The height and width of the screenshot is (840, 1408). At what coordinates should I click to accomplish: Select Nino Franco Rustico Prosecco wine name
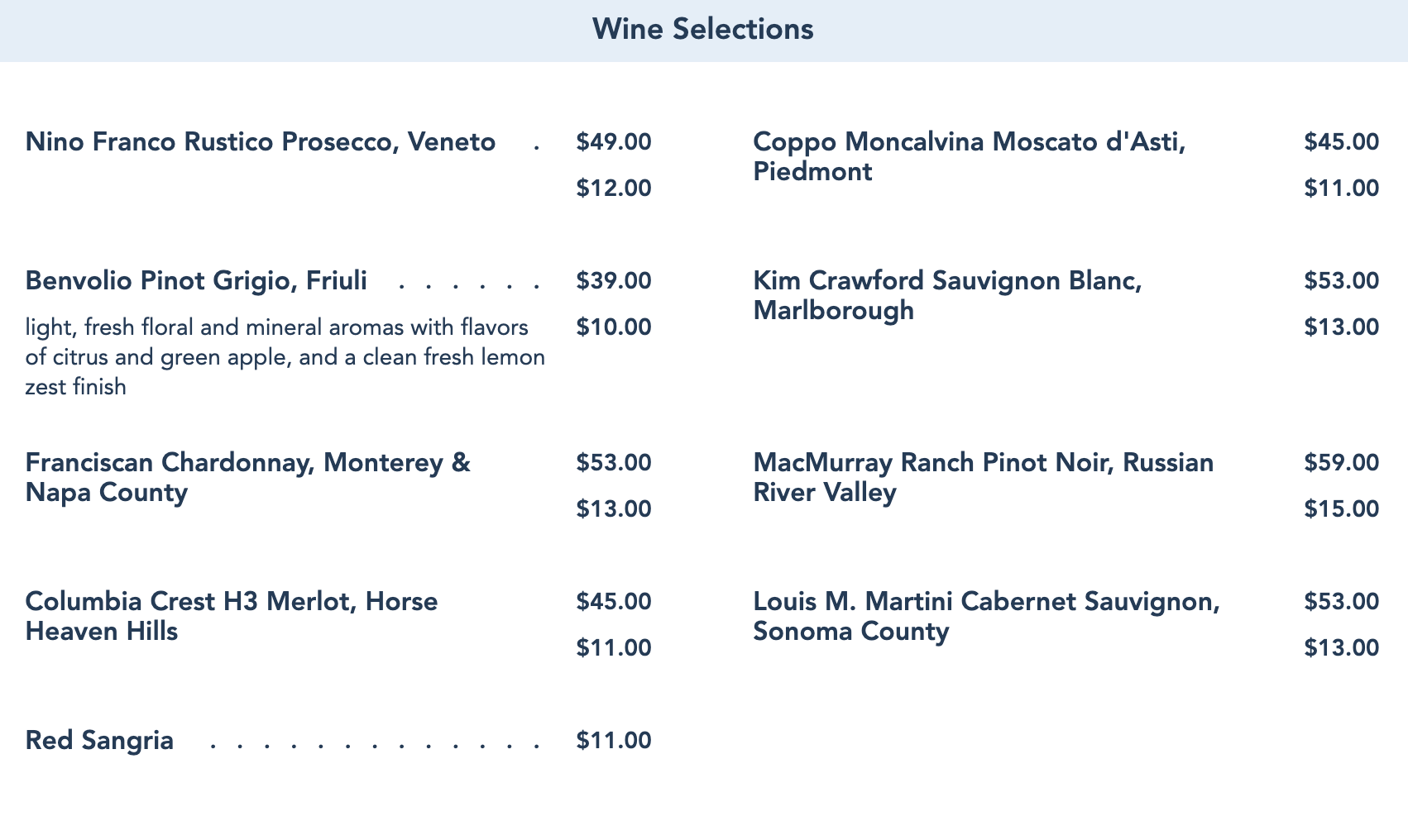(261, 142)
